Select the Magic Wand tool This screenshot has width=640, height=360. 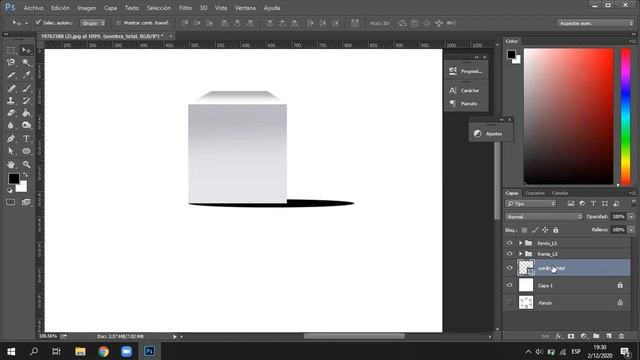(x=27, y=62)
